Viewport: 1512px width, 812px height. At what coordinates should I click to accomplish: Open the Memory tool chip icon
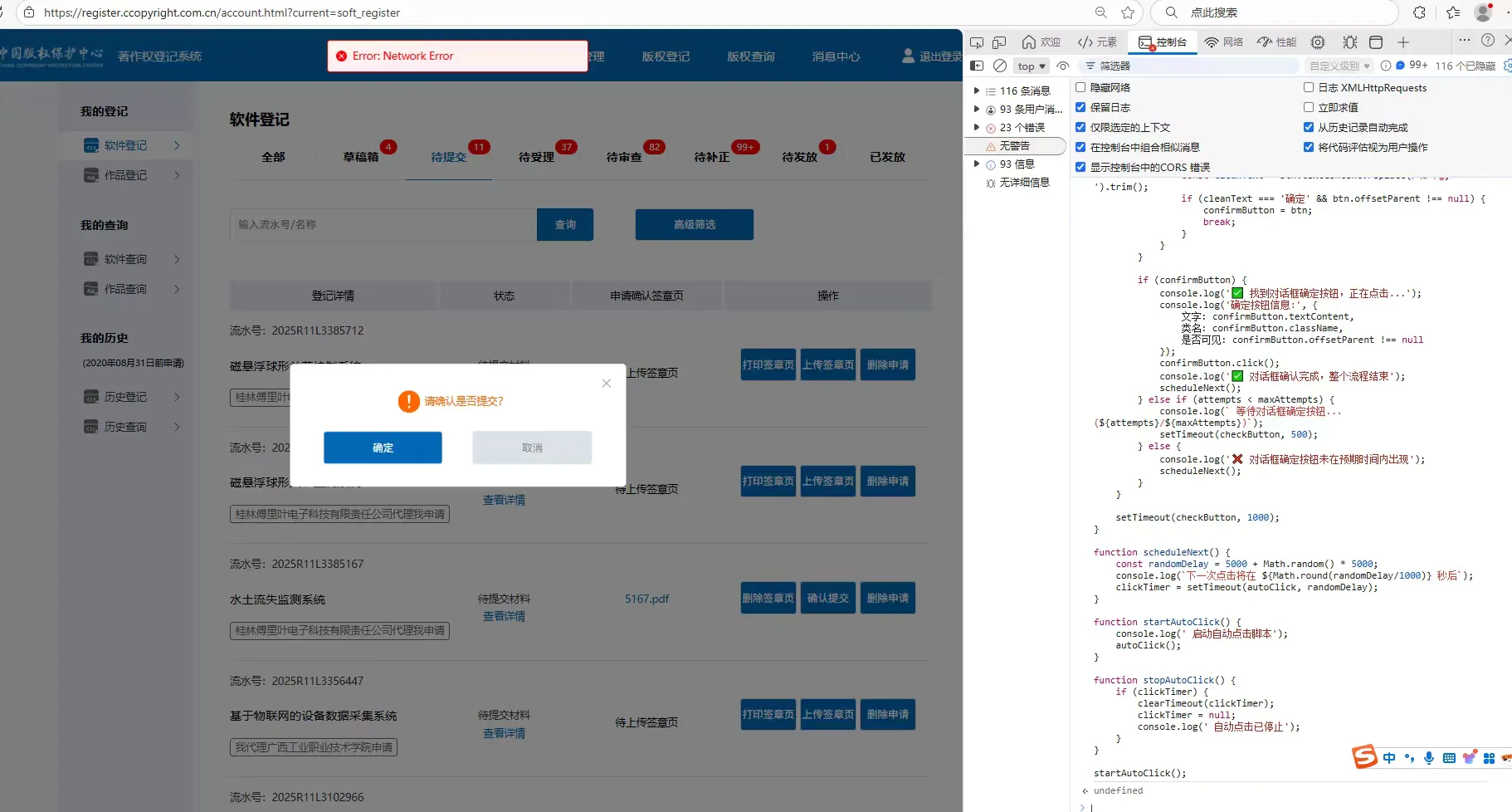pyautogui.click(x=1318, y=42)
